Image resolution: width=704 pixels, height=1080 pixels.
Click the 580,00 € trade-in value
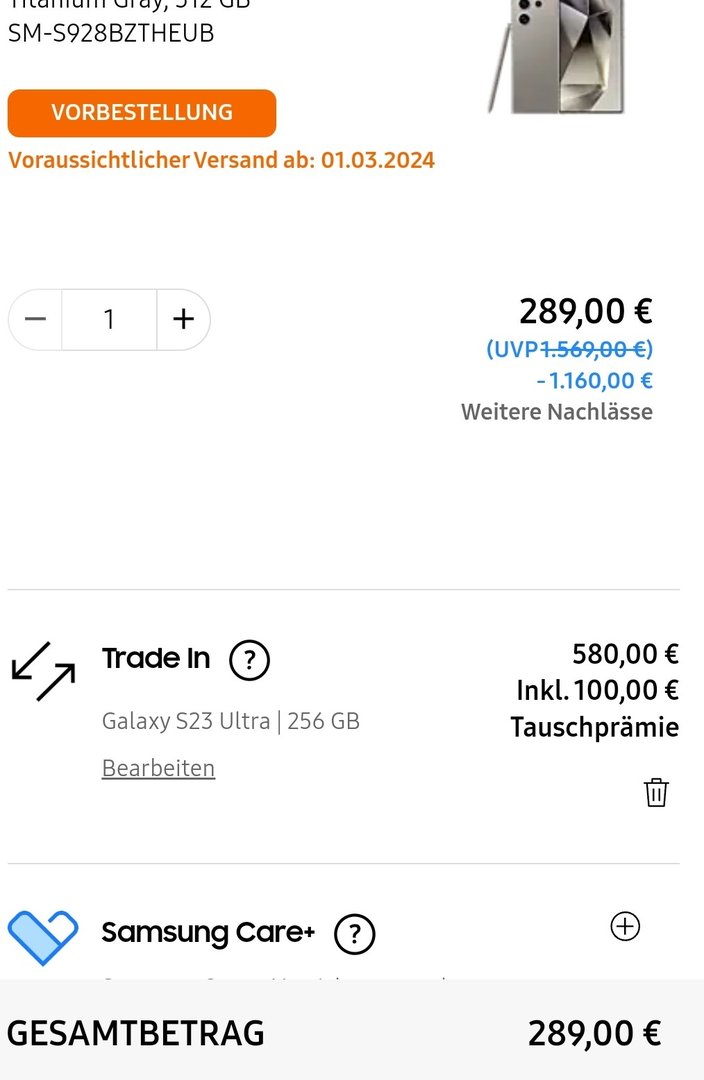pos(625,654)
